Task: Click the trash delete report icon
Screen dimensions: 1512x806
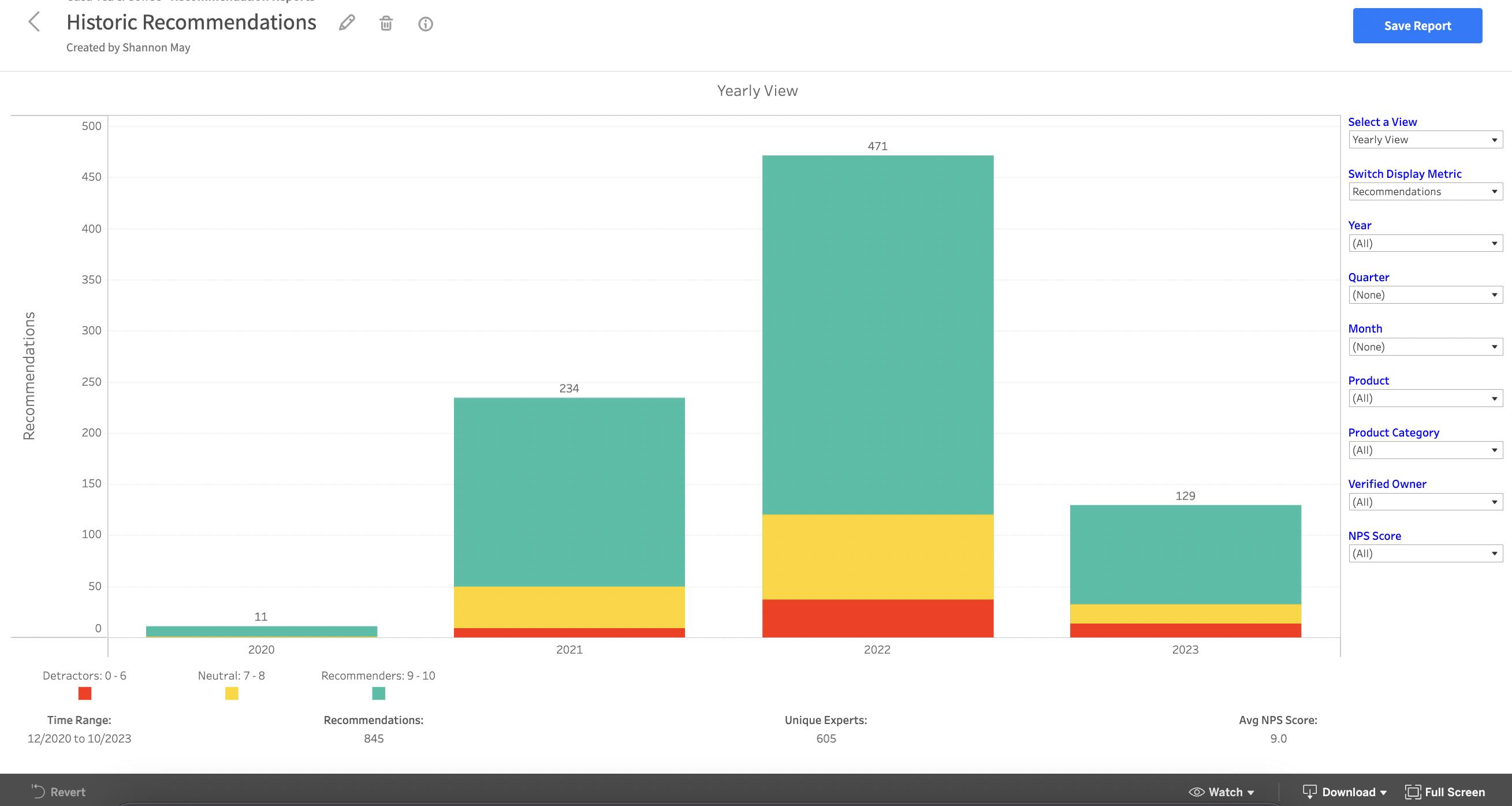Action: [x=386, y=24]
